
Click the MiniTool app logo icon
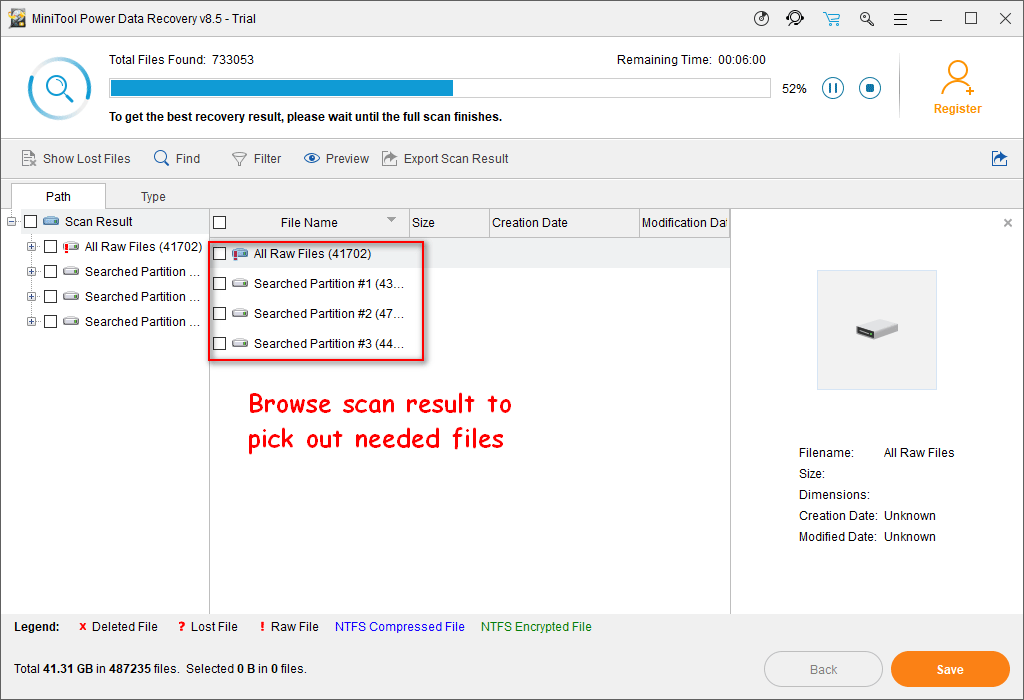(x=17, y=18)
